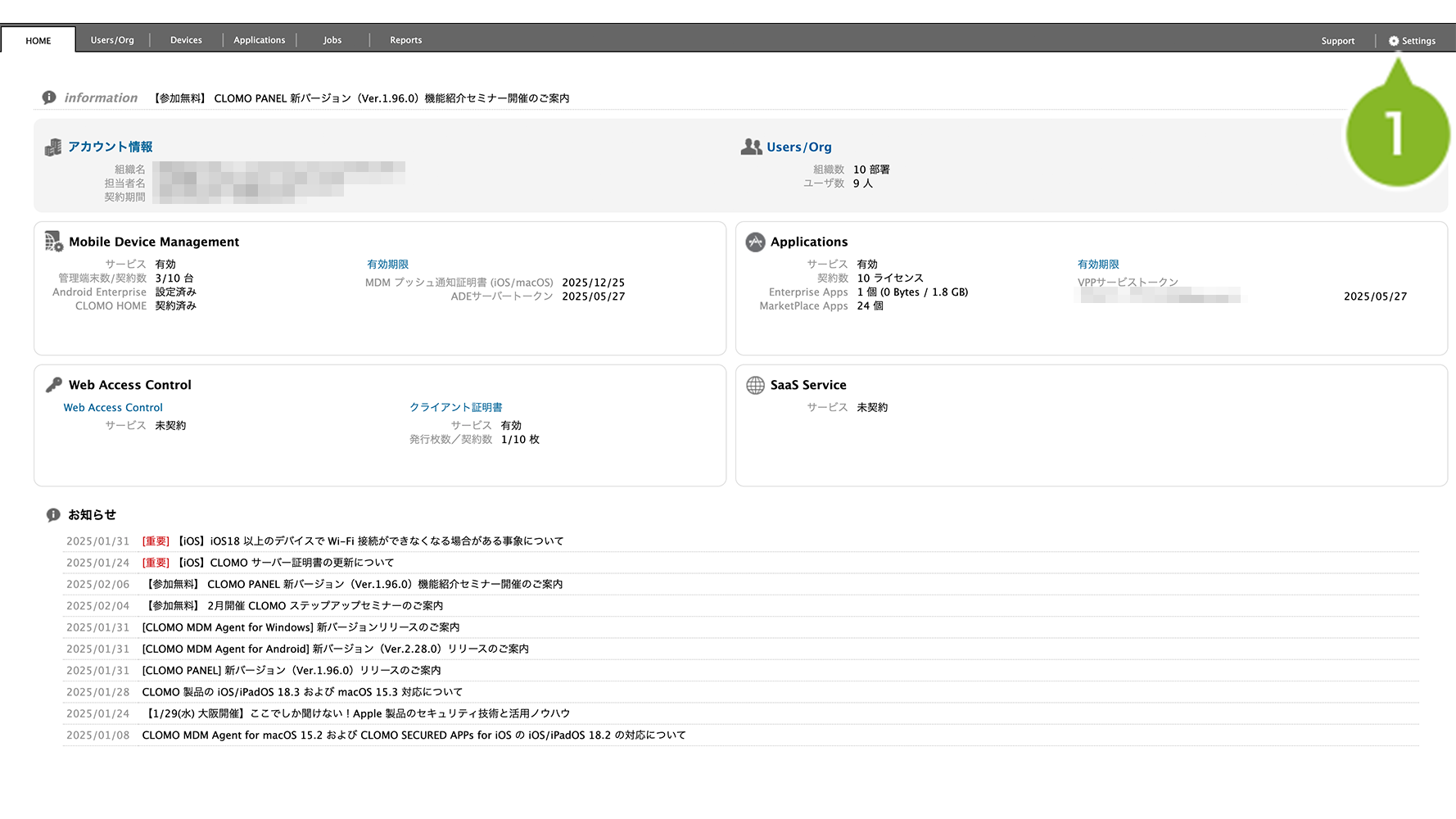Click the information icon beside the banner
This screenshot has height=819, width=1456.
tap(49, 97)
